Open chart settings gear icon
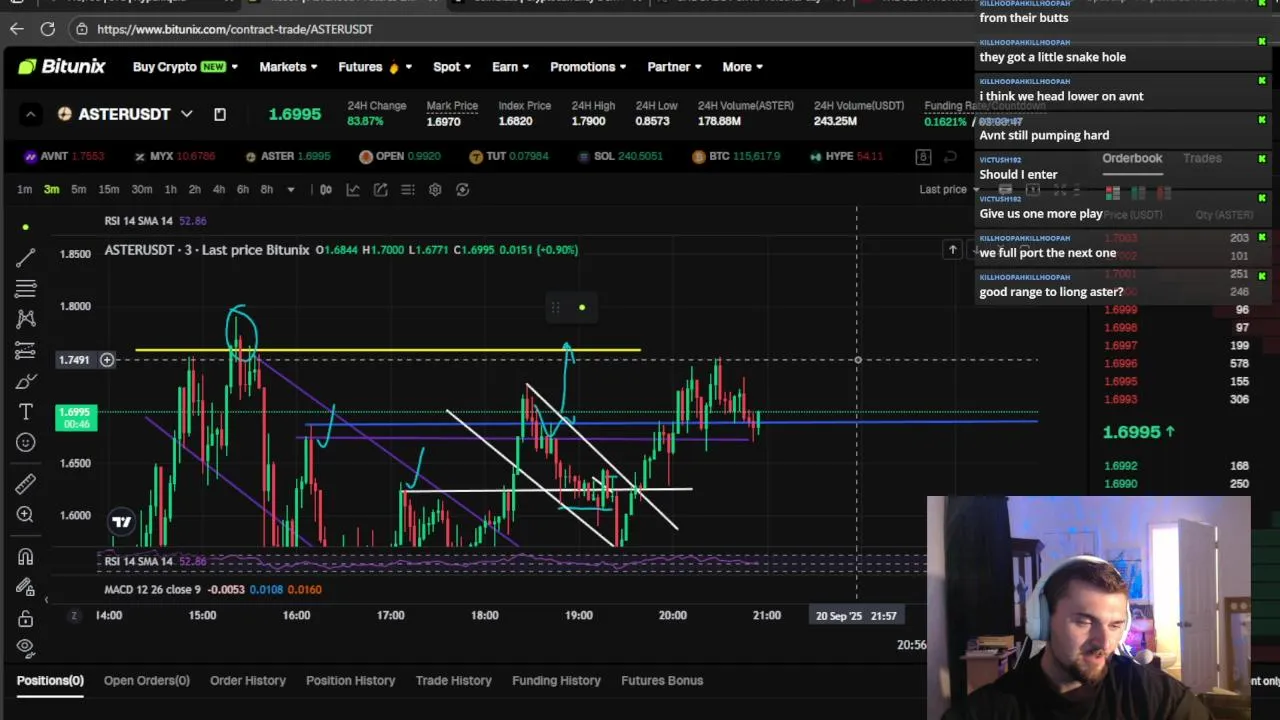 point(435,189)
